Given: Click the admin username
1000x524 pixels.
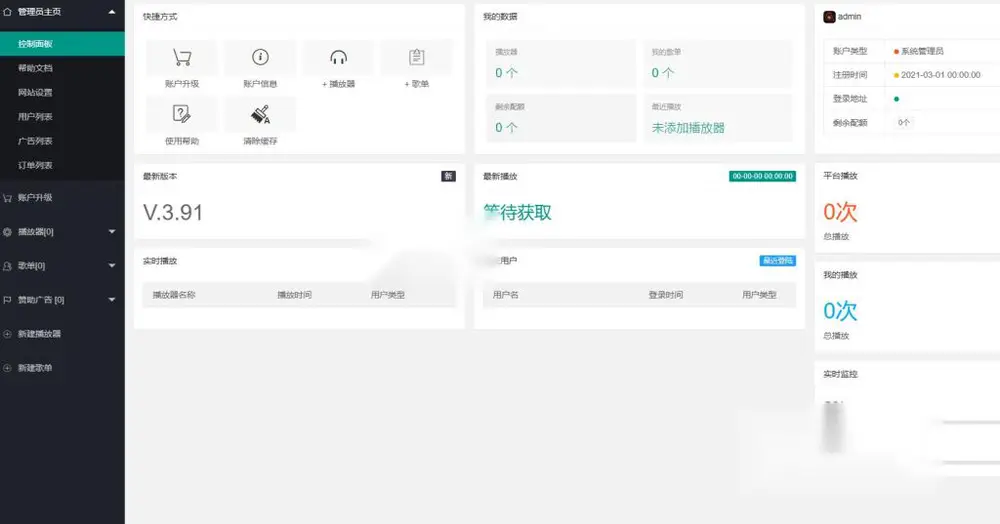Looking at the screenshot, I should [849, 17].
